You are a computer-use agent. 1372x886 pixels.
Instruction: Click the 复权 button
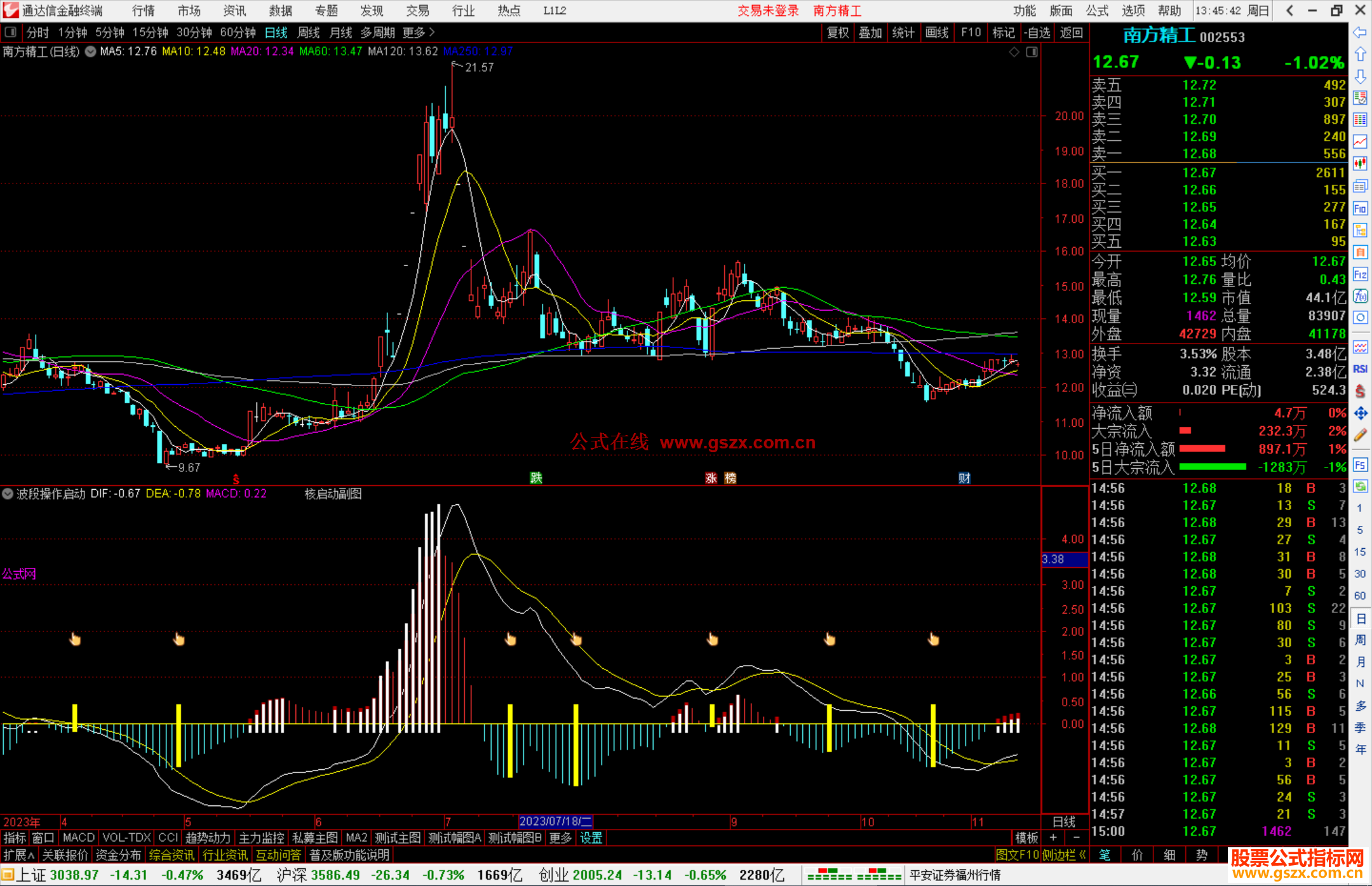click(838, 32)
